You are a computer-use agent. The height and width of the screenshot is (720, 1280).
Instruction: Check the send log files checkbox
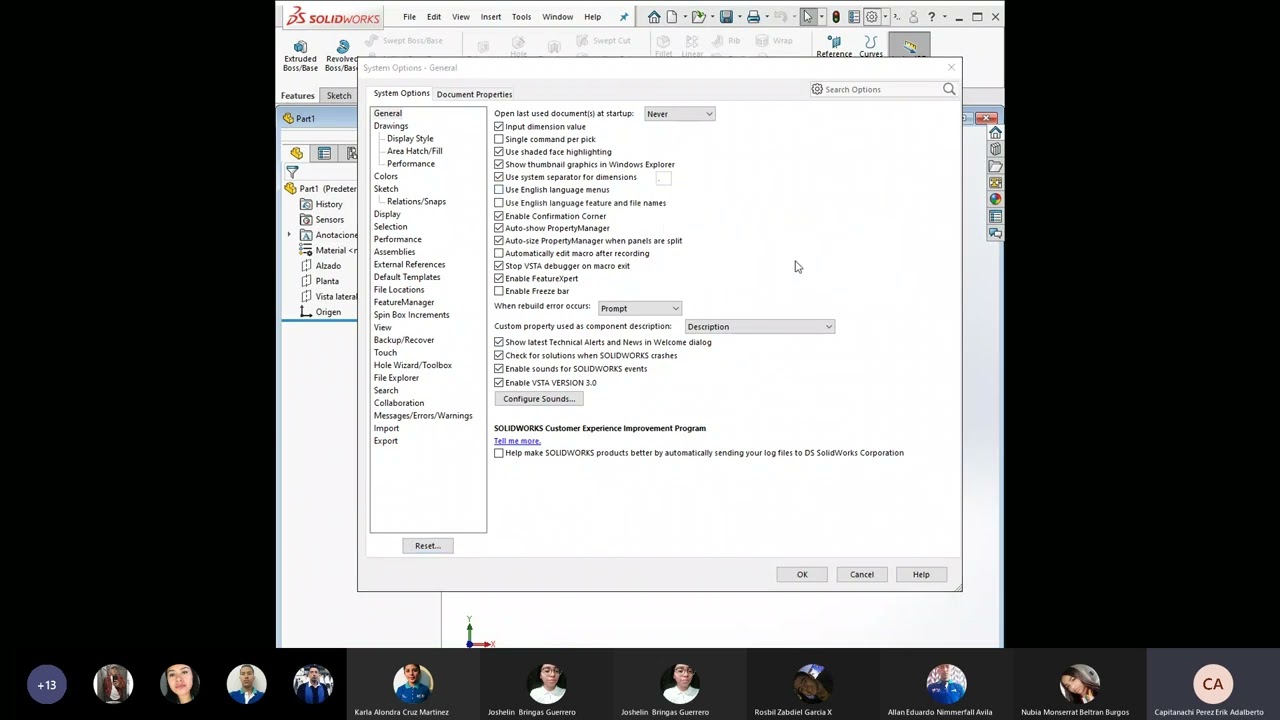click(x=499, y=453)
